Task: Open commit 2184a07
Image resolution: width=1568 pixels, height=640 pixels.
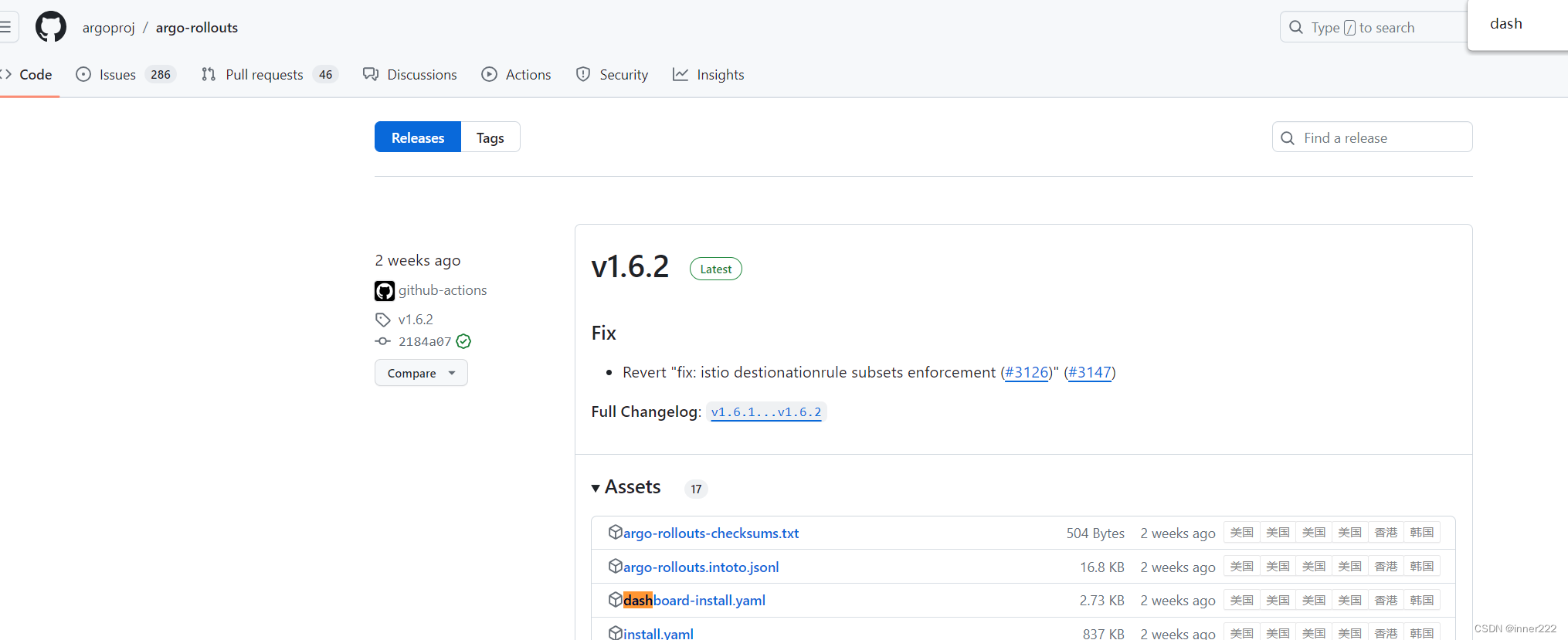Action: (425, 341)
